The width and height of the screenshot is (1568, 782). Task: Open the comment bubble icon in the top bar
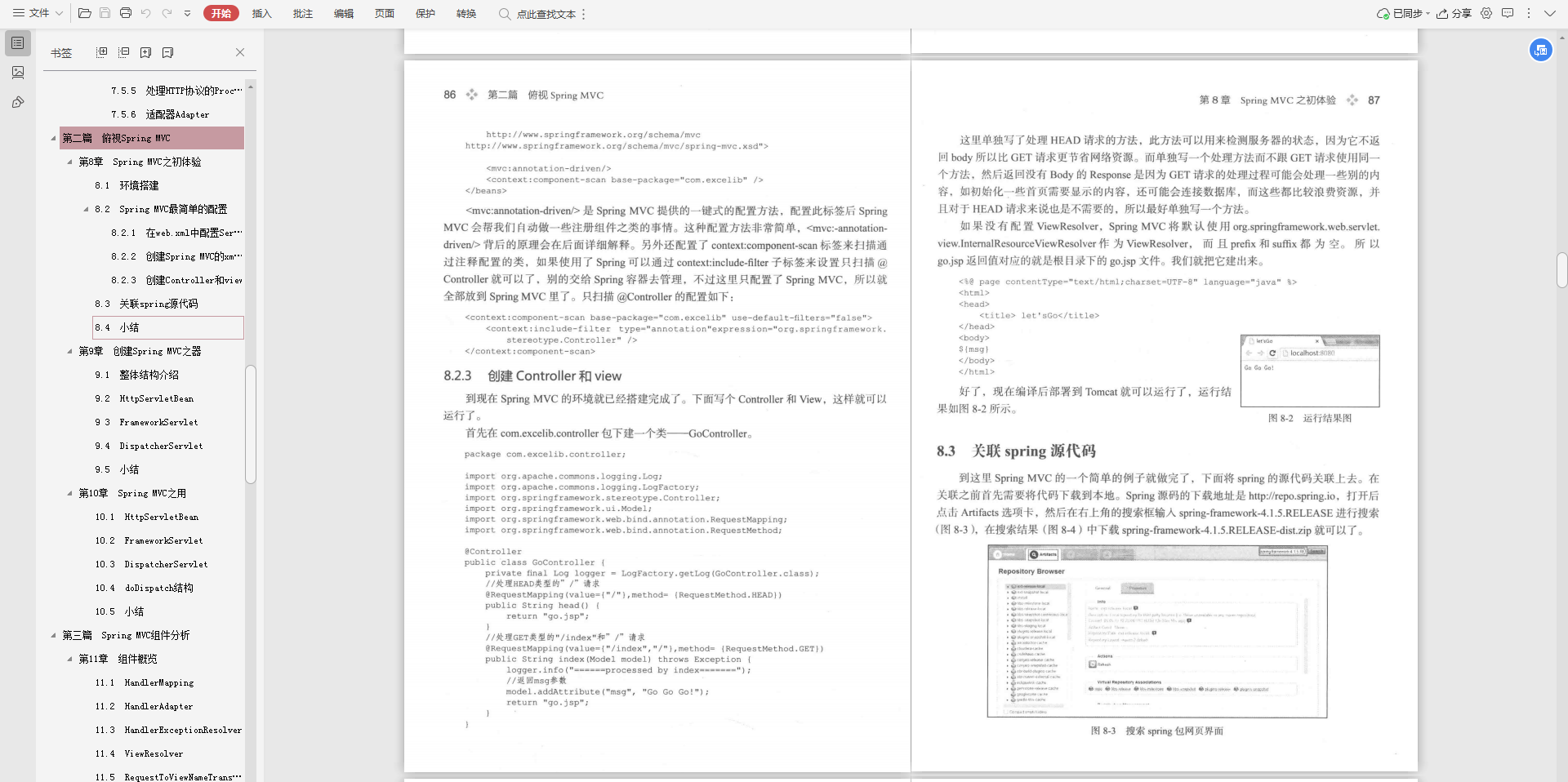point(1508,13)
